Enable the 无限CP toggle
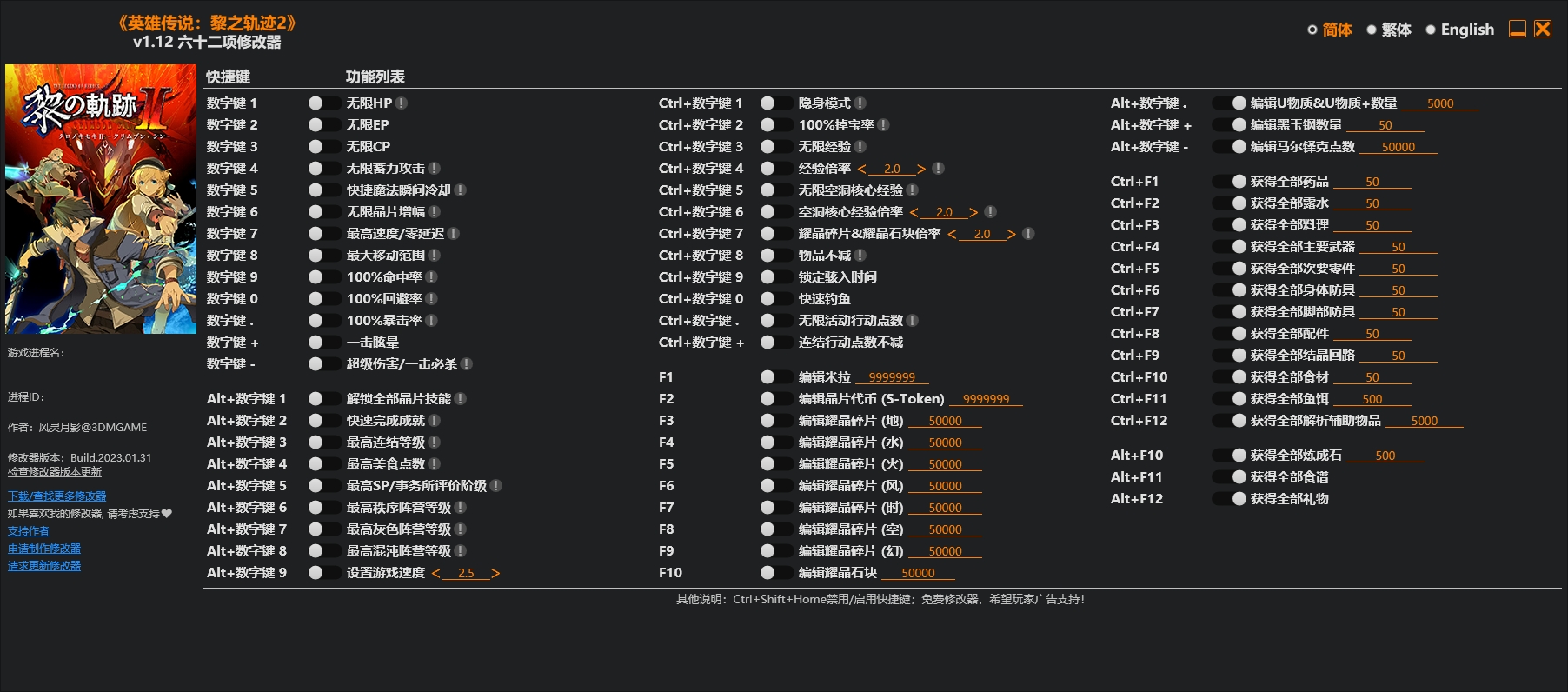Image resolution: width=1568 pixels, height=692 pixels. coord(324,146)
